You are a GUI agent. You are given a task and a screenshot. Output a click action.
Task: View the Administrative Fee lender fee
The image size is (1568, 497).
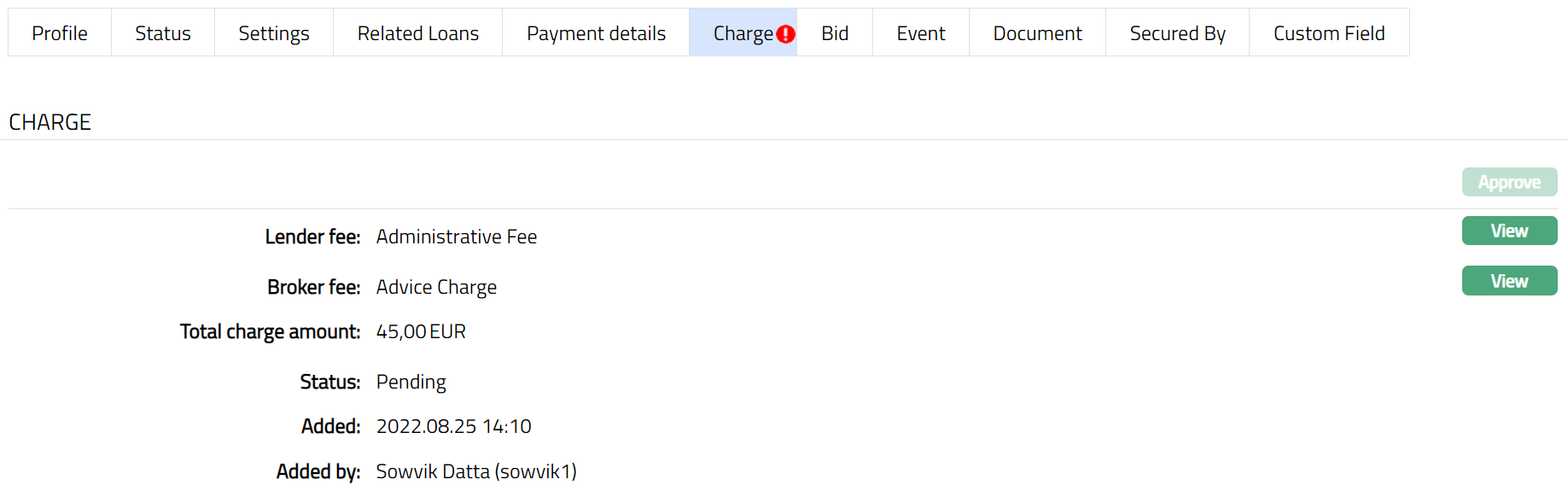point(1509,231)
